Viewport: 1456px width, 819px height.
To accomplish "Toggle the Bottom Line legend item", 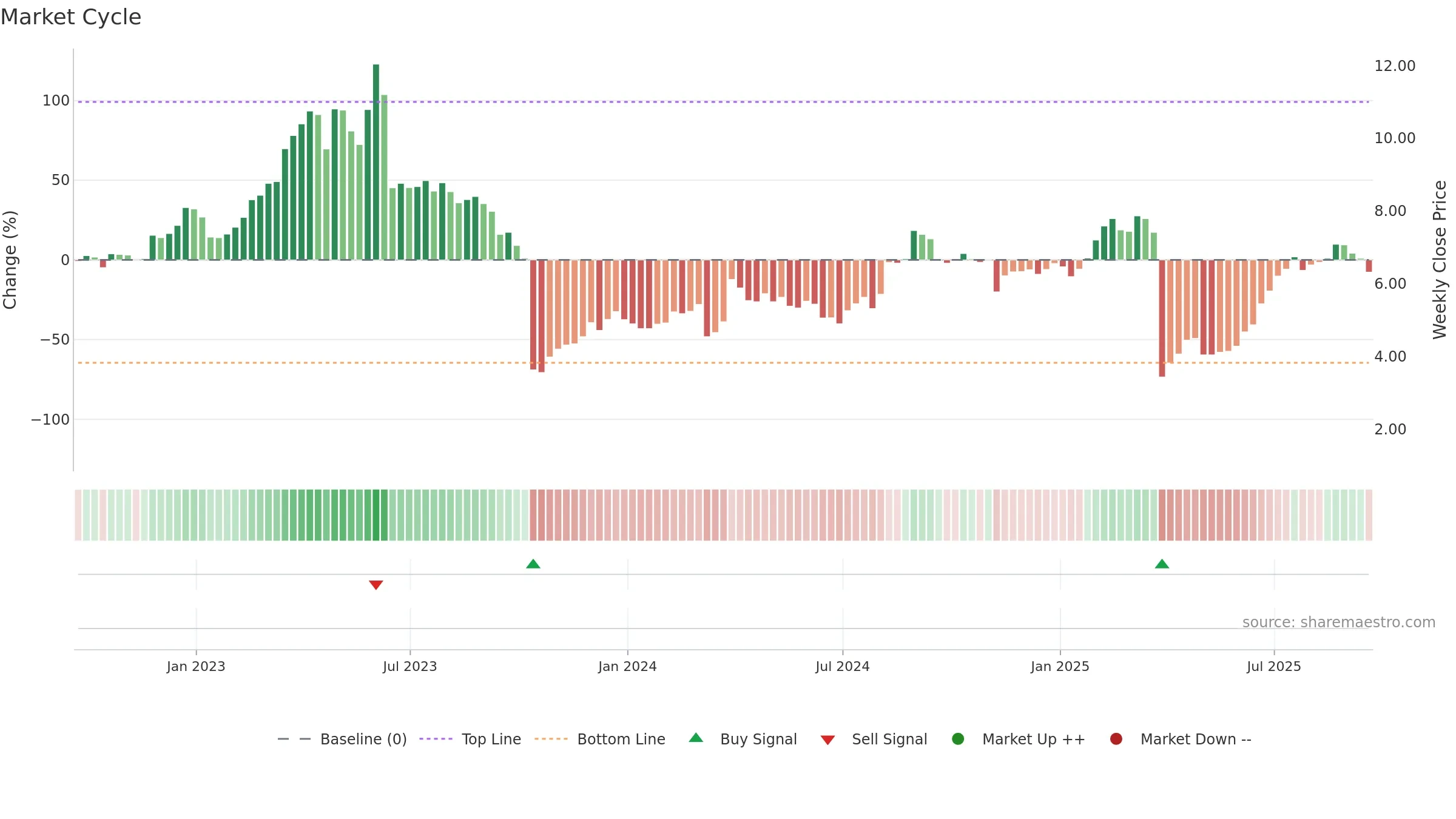I will pyautogui.click(x=600, y=739).
